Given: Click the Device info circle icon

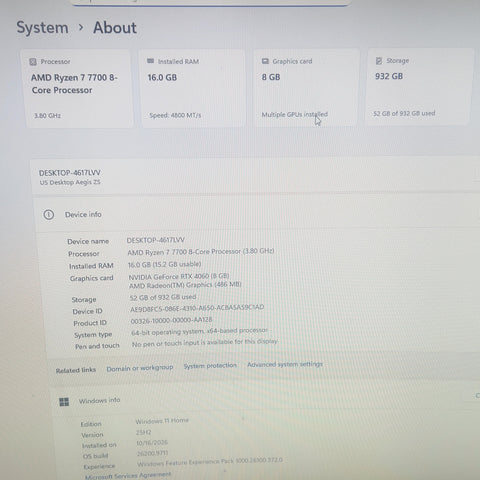Looking at the screenshot, I should tap(49, 214).
